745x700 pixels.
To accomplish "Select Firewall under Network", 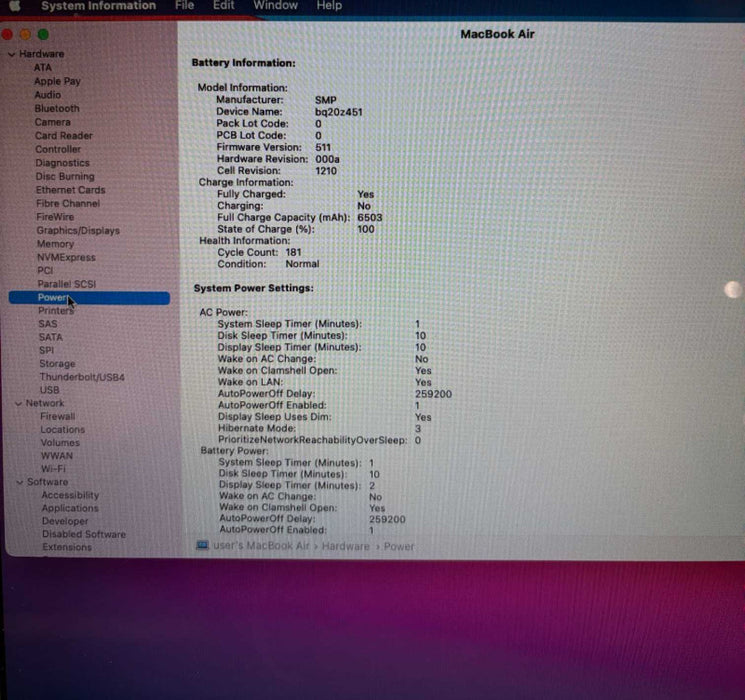I will [57, 416].
